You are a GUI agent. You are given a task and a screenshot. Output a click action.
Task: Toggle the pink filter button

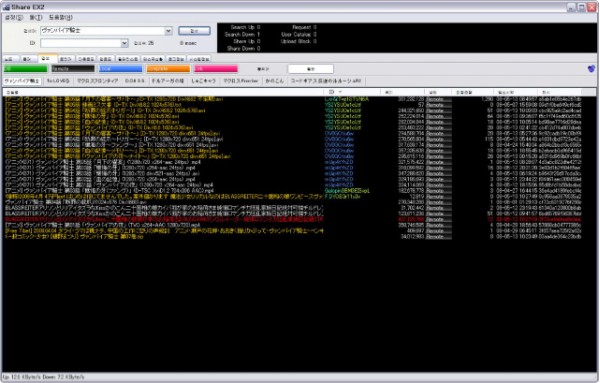click(216, 69)
